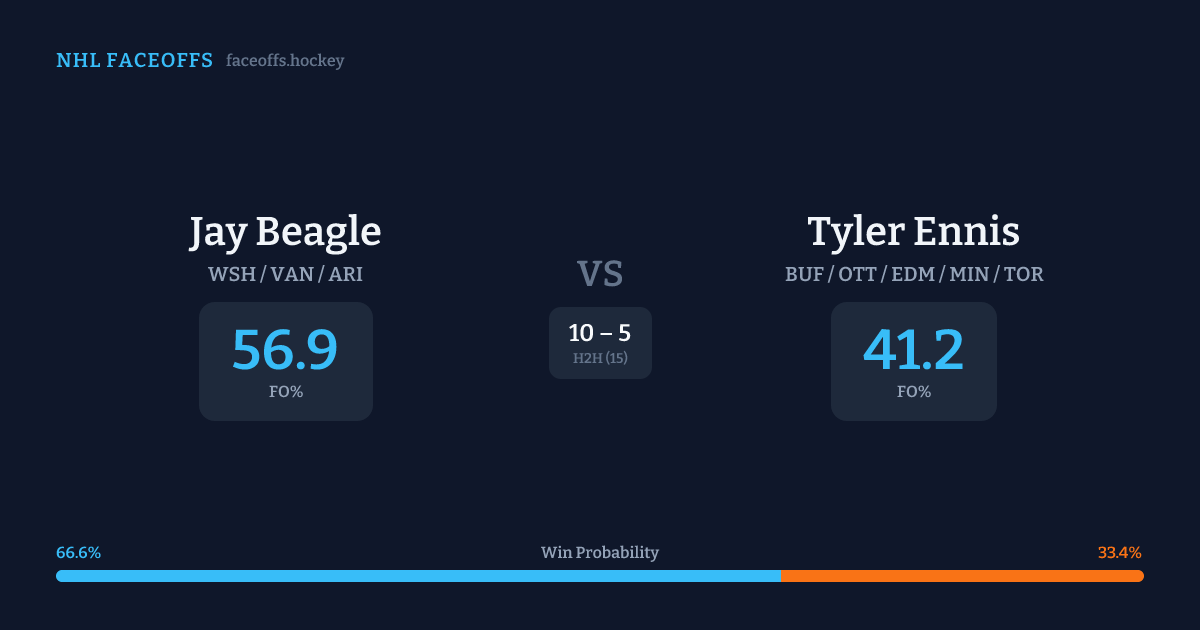Click the OTT team abbreviation
The height and width of the screenshot is (630, 1200).
pos(857,274)
